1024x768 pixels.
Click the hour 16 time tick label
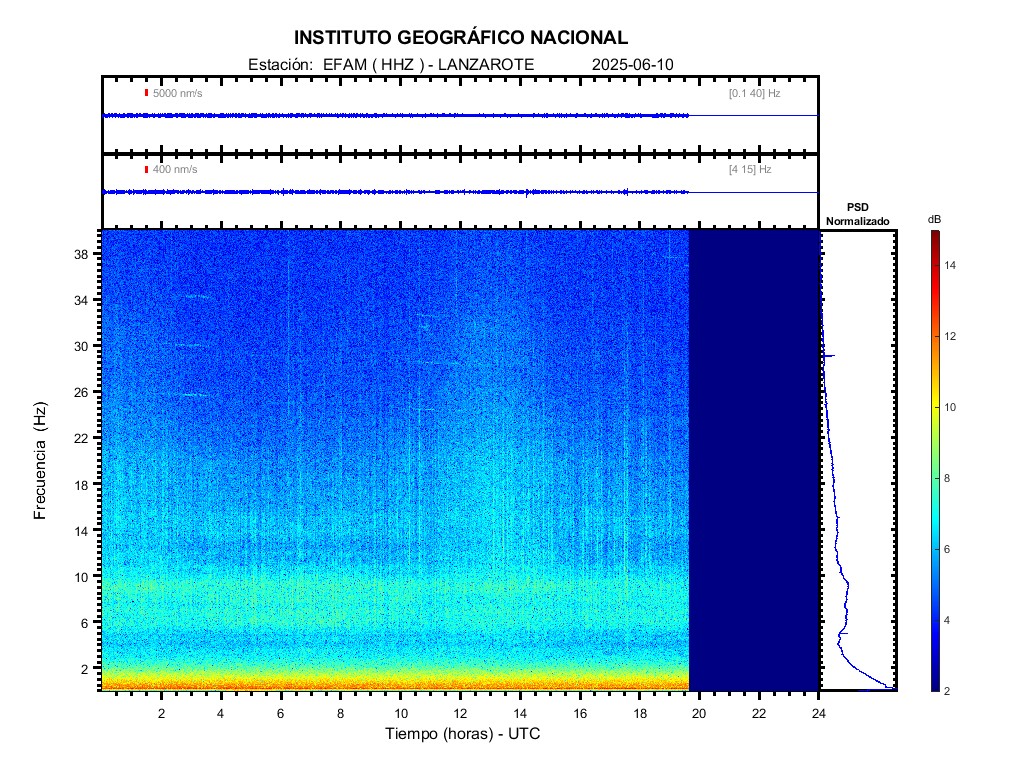(x=580, y=713)
